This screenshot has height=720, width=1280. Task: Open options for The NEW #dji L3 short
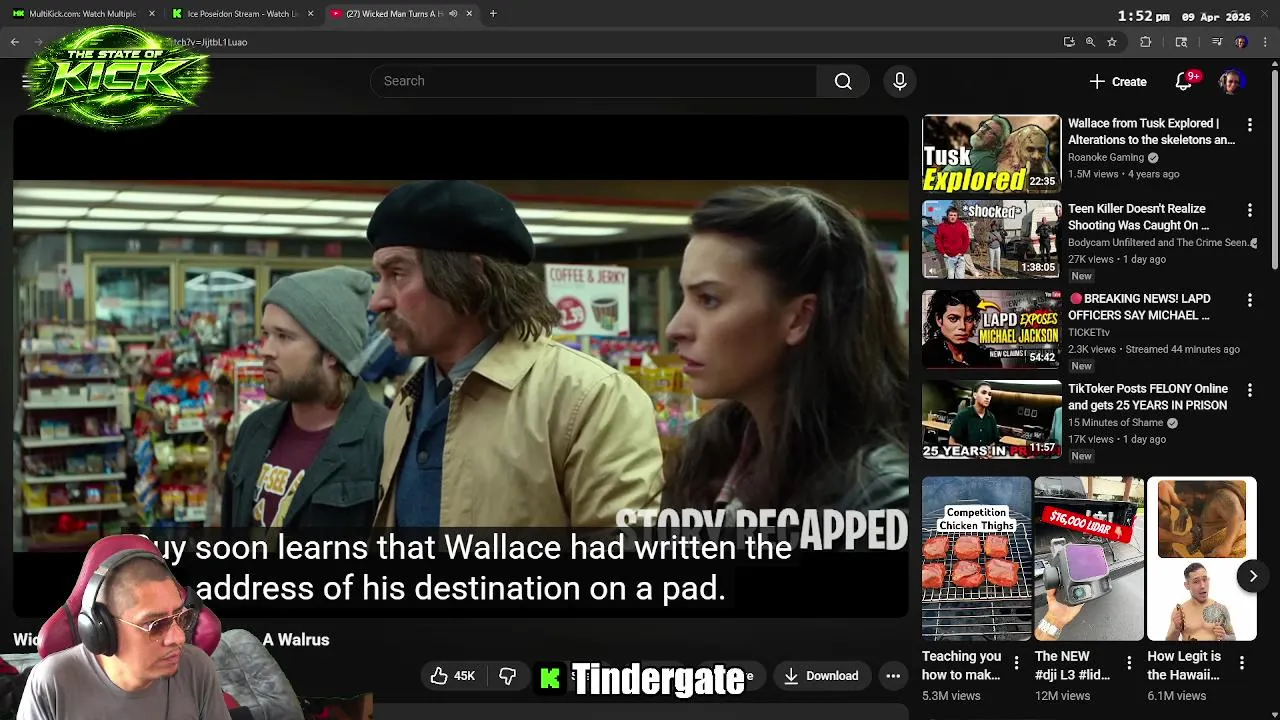(x=1129, y=663)
